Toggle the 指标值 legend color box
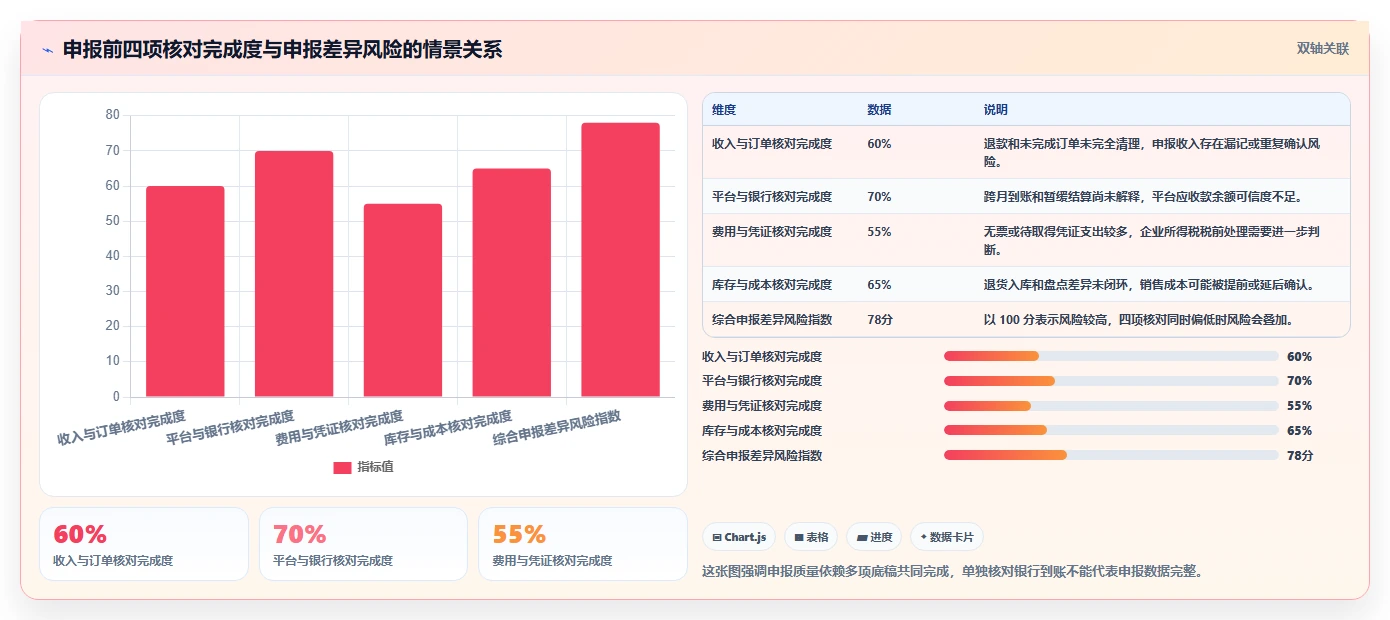 point(342,467)
